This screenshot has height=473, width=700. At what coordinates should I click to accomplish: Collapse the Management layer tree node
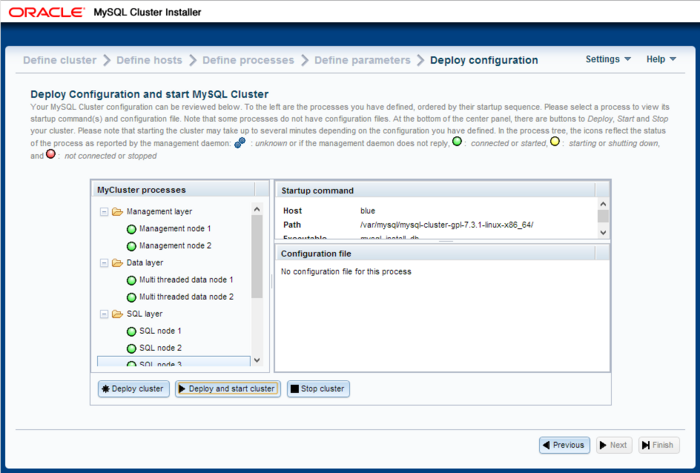click(104, 212)
